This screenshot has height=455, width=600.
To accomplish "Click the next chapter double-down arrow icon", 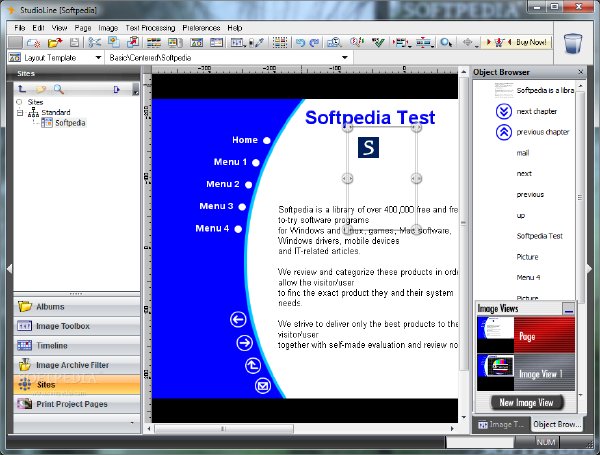I will (x=504, y=111).
